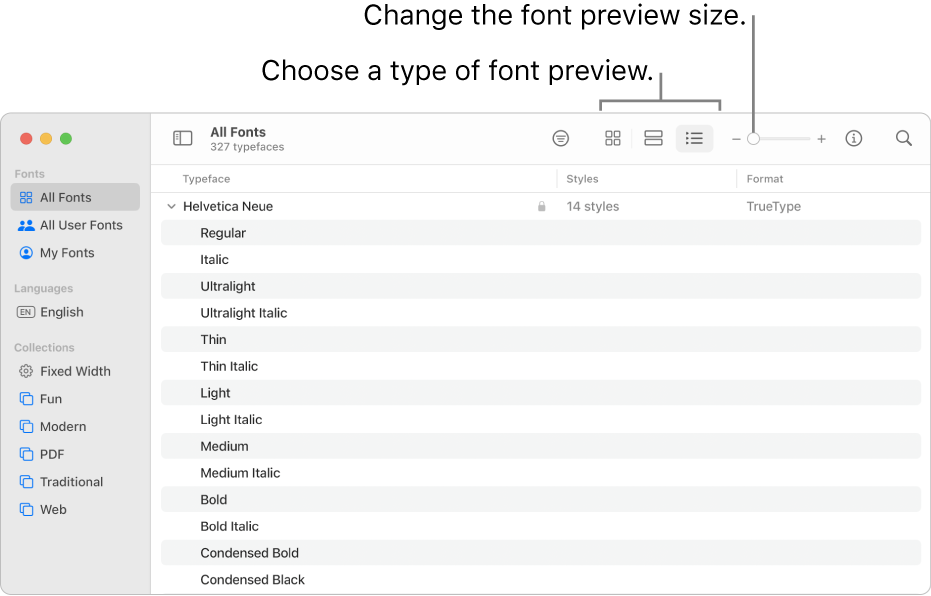Viewport: 931px width, 596px height.
Task: Select All User Fonts in sidebar
Action: tap(79, 225)
